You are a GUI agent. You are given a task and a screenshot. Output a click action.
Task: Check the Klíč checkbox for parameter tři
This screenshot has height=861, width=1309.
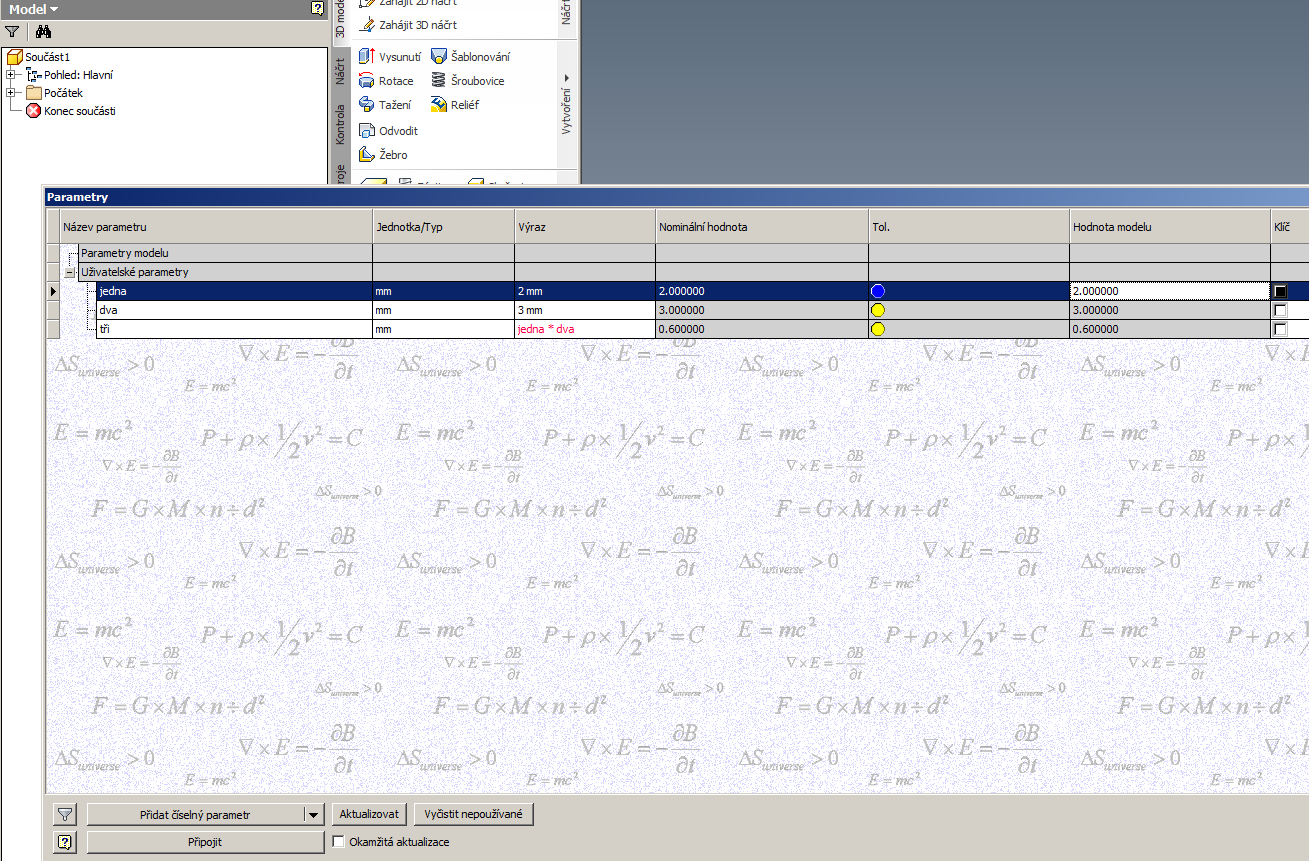[1280, 329]
